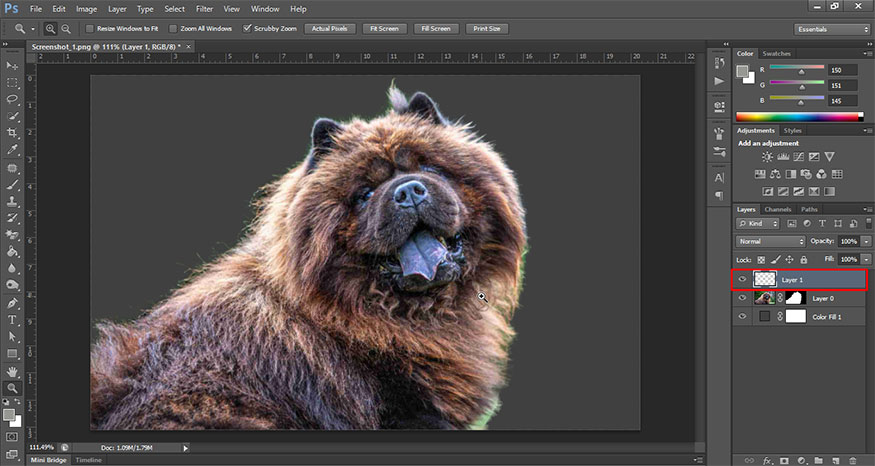Click the Print Size button
Screen dimensions: 875x466
pyautogui.click(x=487, y=28)
